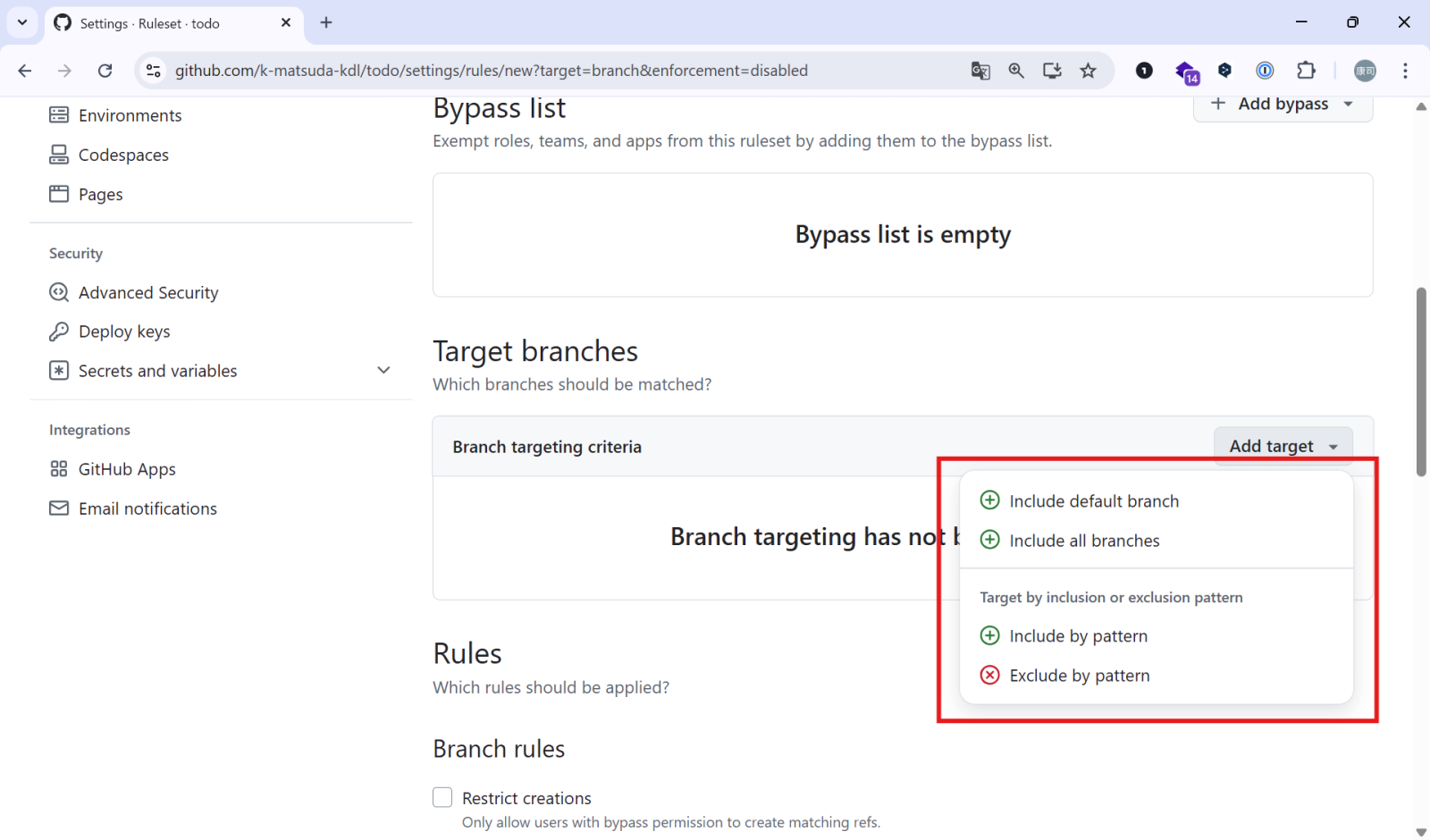
Task: Click the Environments sidebar icon
Action: click(x=59, y=115)
